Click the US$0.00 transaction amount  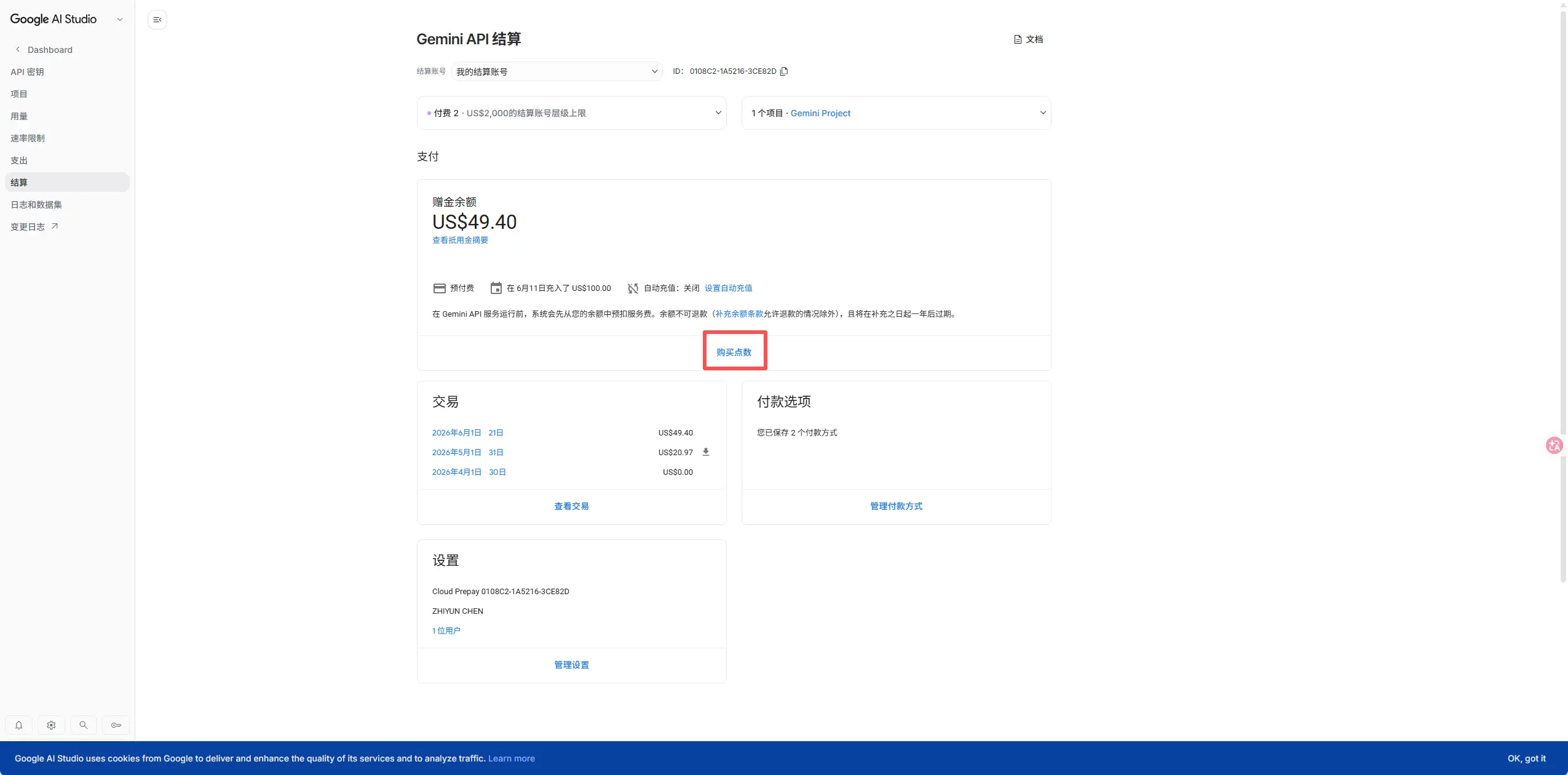[678, 472]
